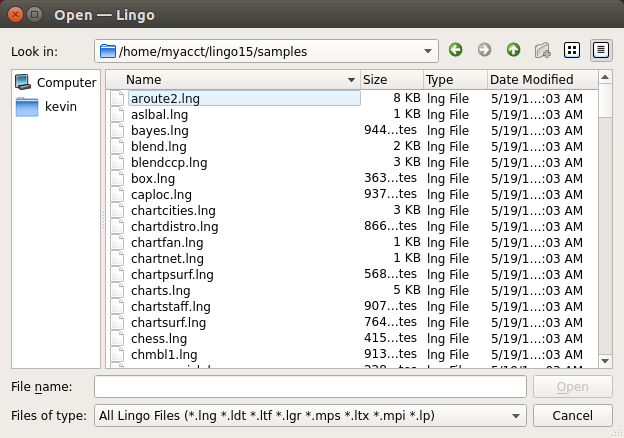Select the file charts.lng

(x=161, y=290)
